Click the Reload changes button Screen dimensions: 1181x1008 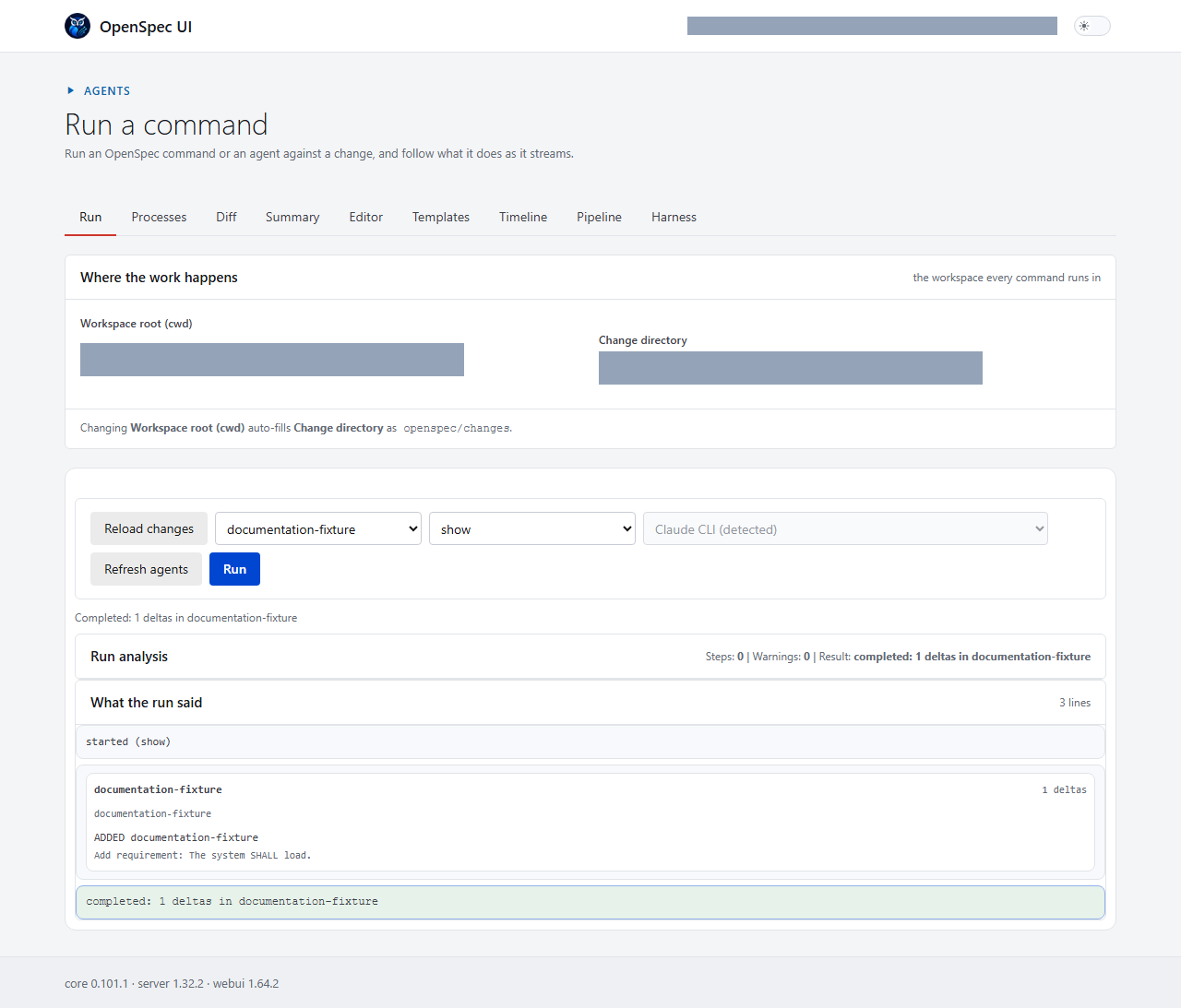pos(149,528)
